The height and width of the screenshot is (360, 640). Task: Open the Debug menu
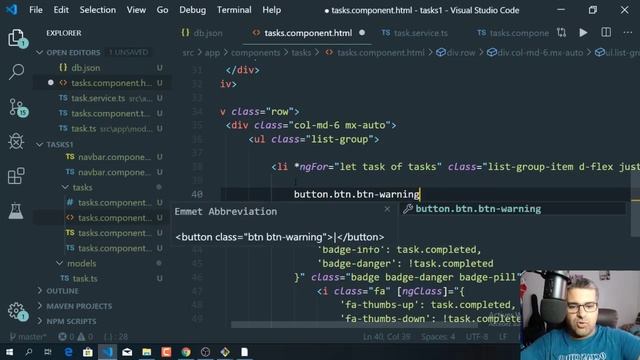click(192, 10)
